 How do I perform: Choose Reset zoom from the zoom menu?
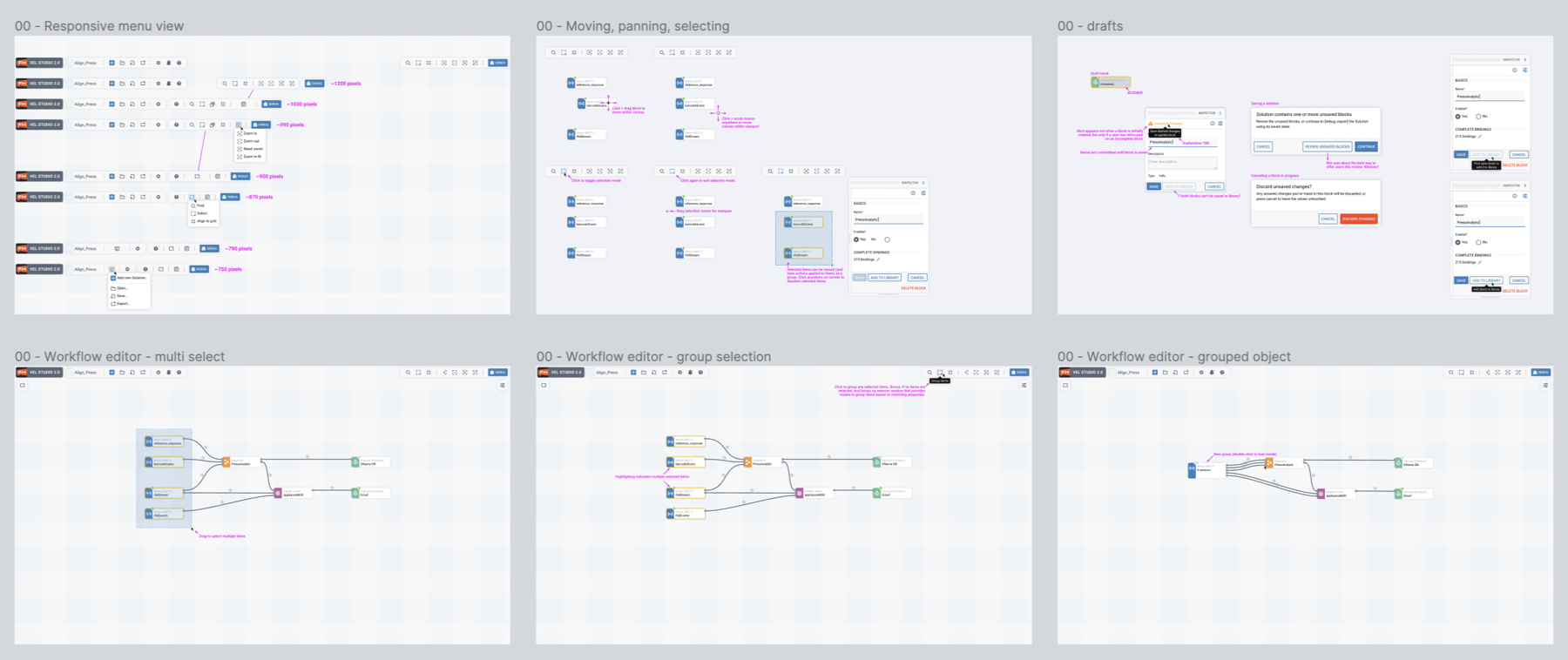coord(252,149)
